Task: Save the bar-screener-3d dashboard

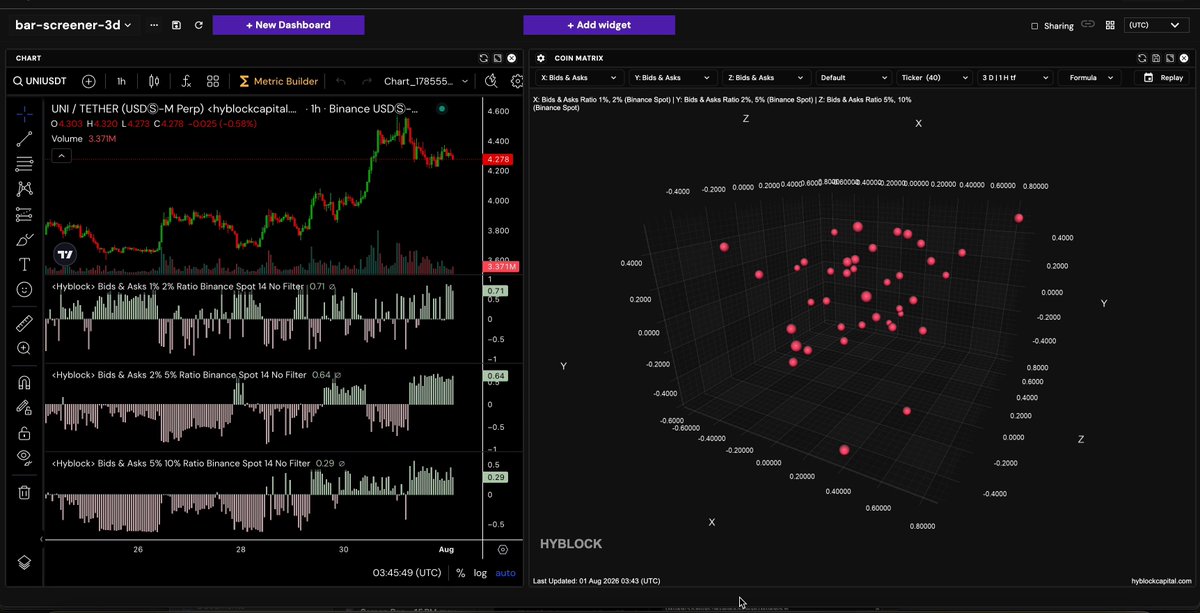Action: tap(177, 25)
